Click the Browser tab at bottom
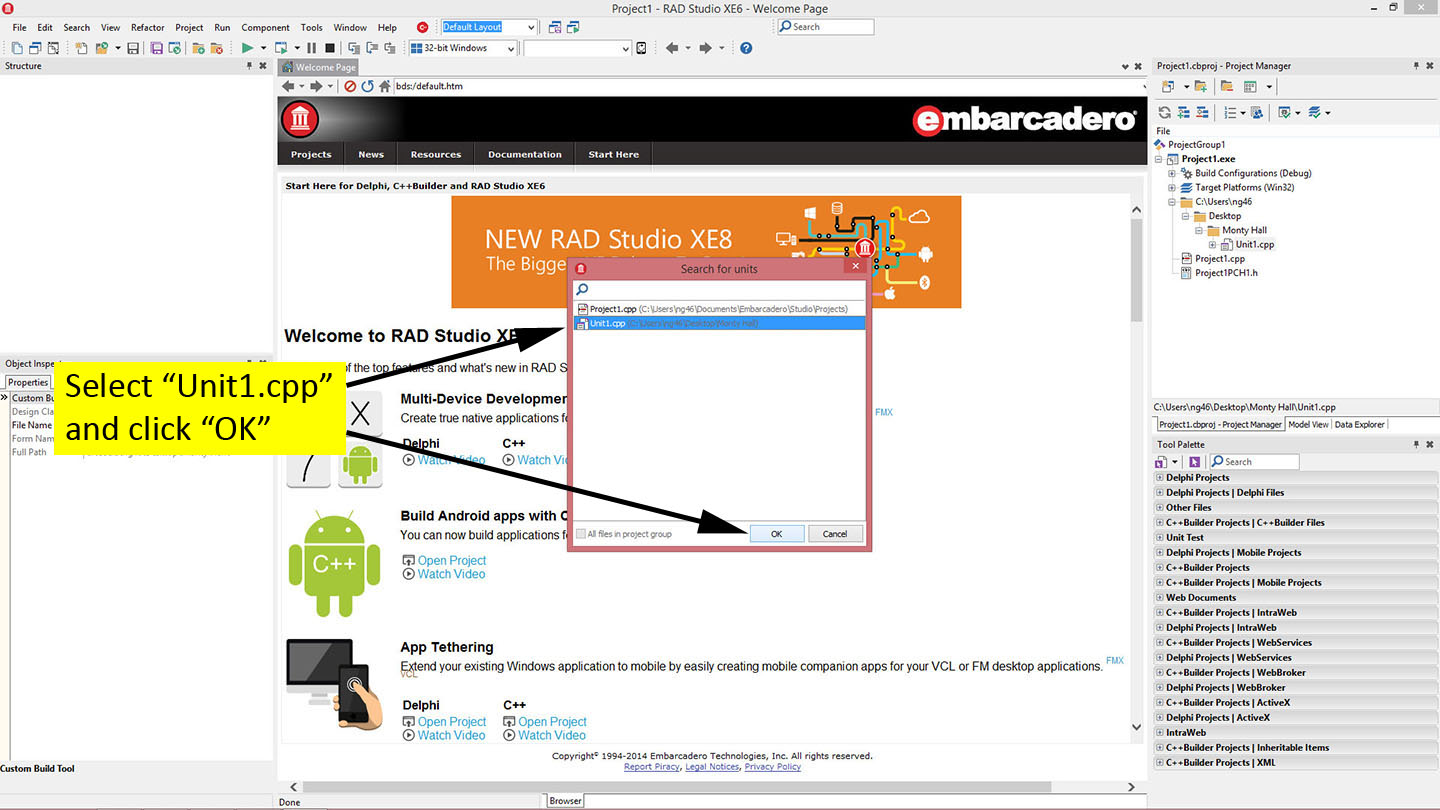The image size is (1440, 810). (x=565, y=800)
